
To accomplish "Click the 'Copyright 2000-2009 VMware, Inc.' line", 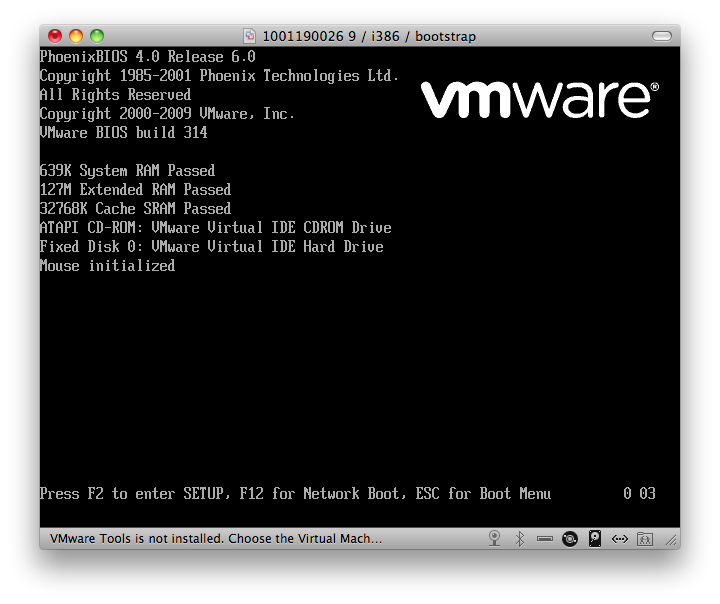I will 167,113.
